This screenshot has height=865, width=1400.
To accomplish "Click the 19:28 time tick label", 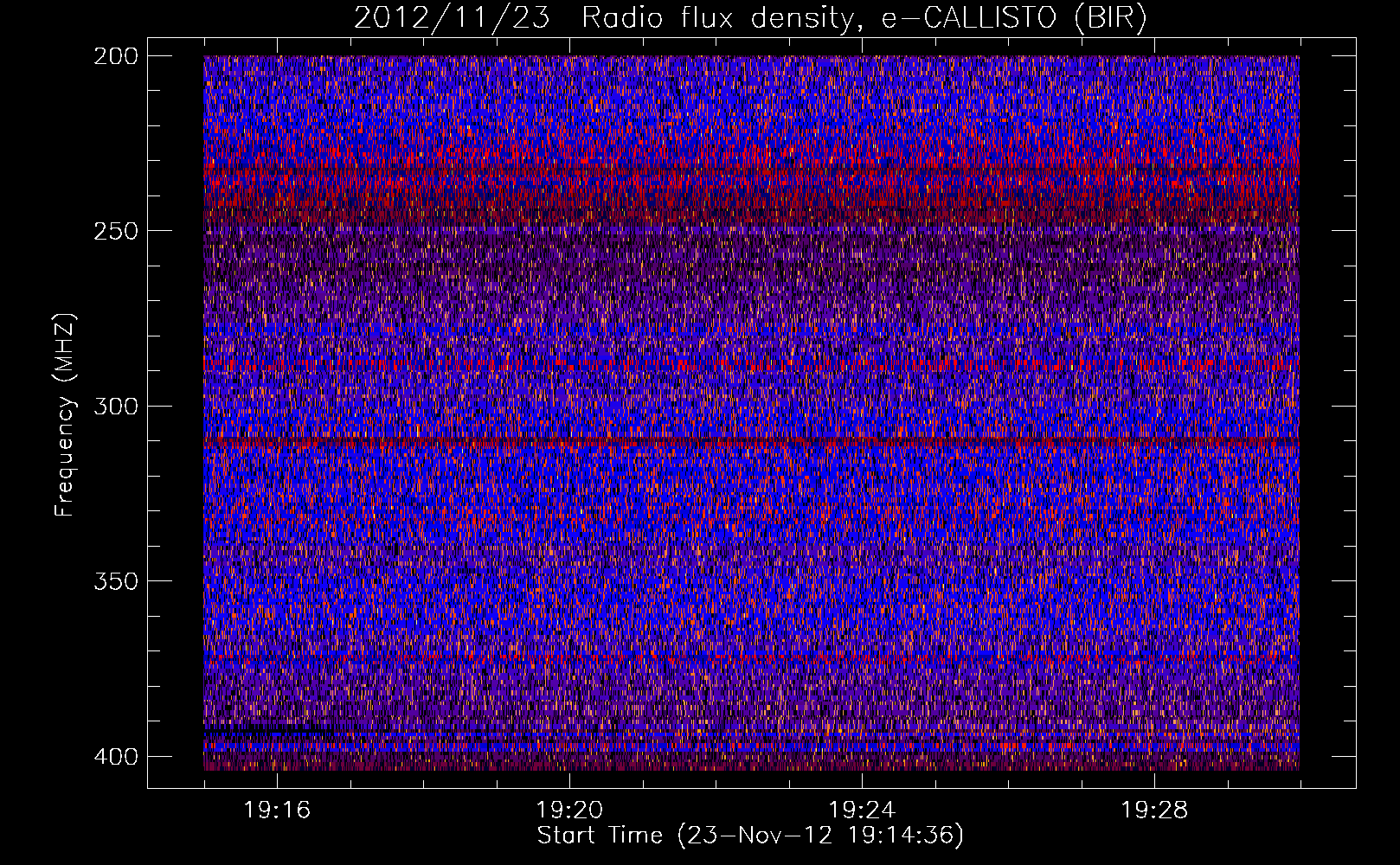I will coord(1154,811).
